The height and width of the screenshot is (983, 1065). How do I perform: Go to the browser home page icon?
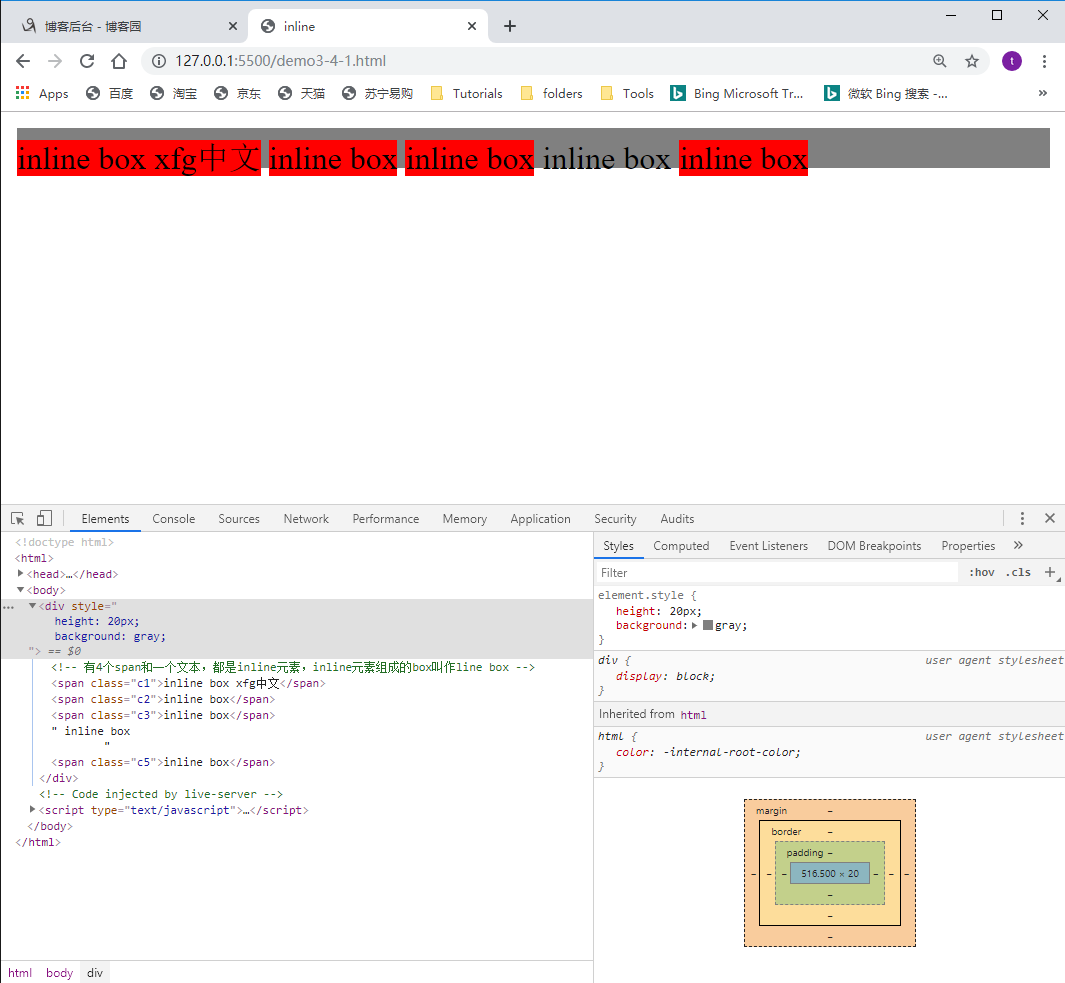pyautogui.click(x=119, y=61)
